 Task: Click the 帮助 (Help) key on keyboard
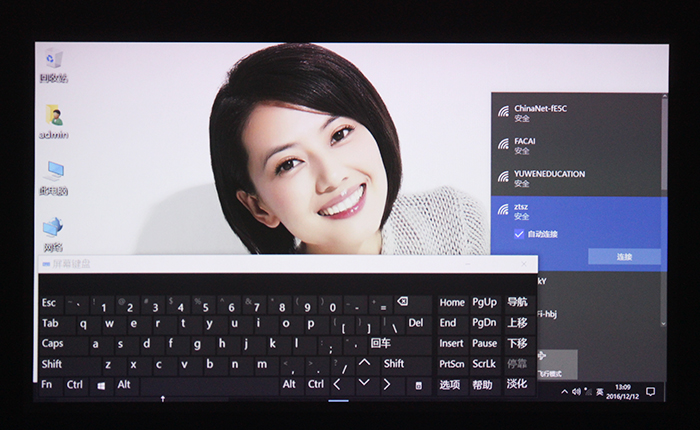(484, 384)
